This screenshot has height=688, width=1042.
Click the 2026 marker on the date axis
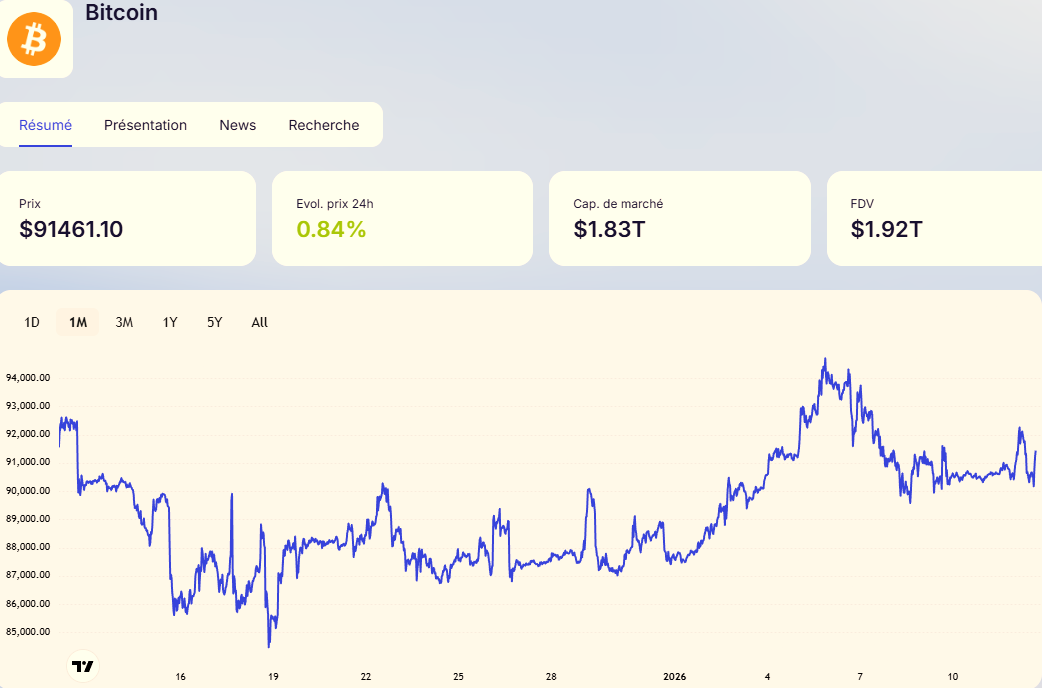coord(674,676)
